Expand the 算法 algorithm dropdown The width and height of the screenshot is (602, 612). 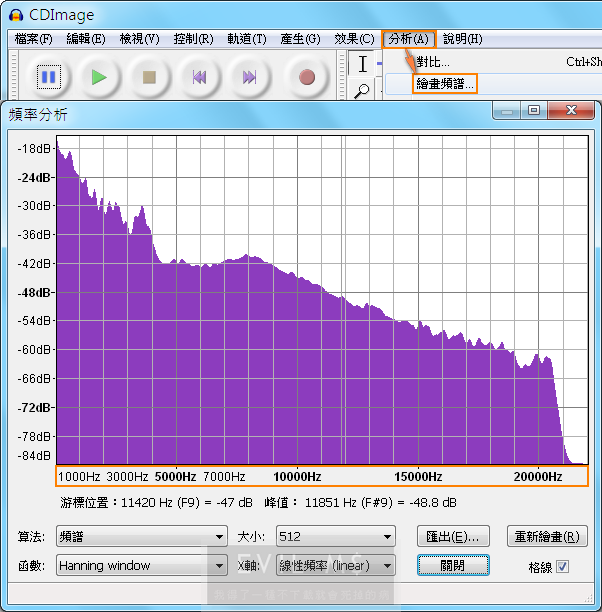pyautogui.click(x=142, y=537)
